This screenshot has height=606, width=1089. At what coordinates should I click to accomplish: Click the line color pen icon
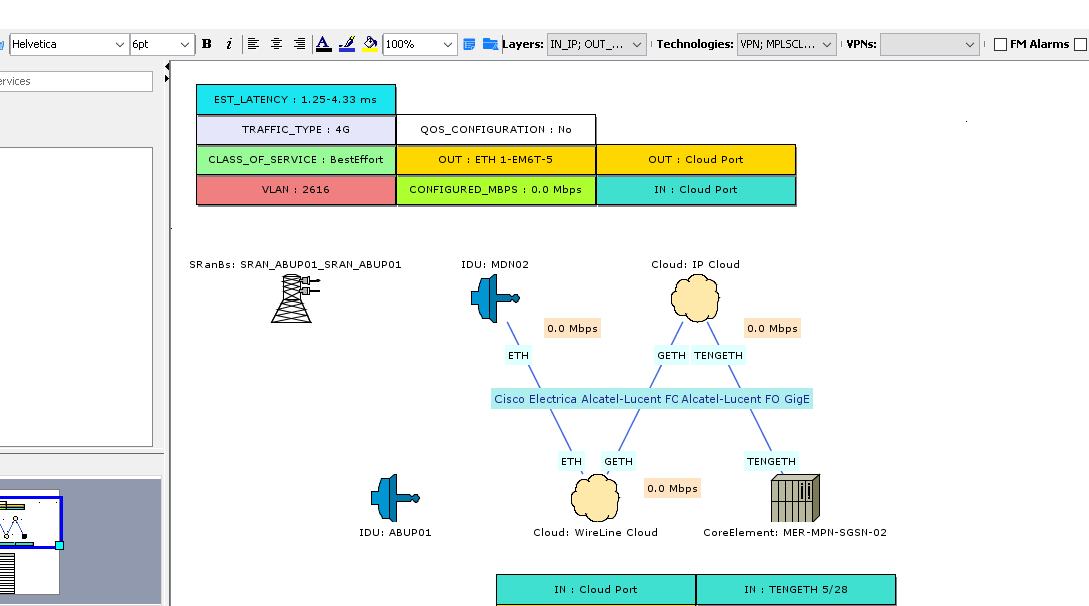click(x=347, y=44)
